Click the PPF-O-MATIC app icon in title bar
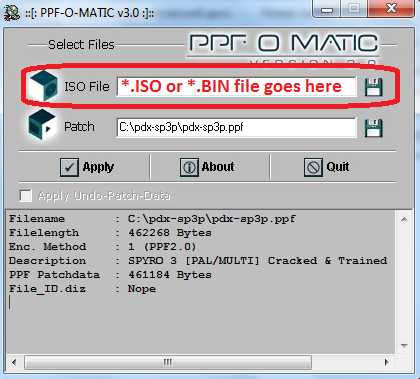The height and width of the screenshot is (379, 420). tap(12, 13)
